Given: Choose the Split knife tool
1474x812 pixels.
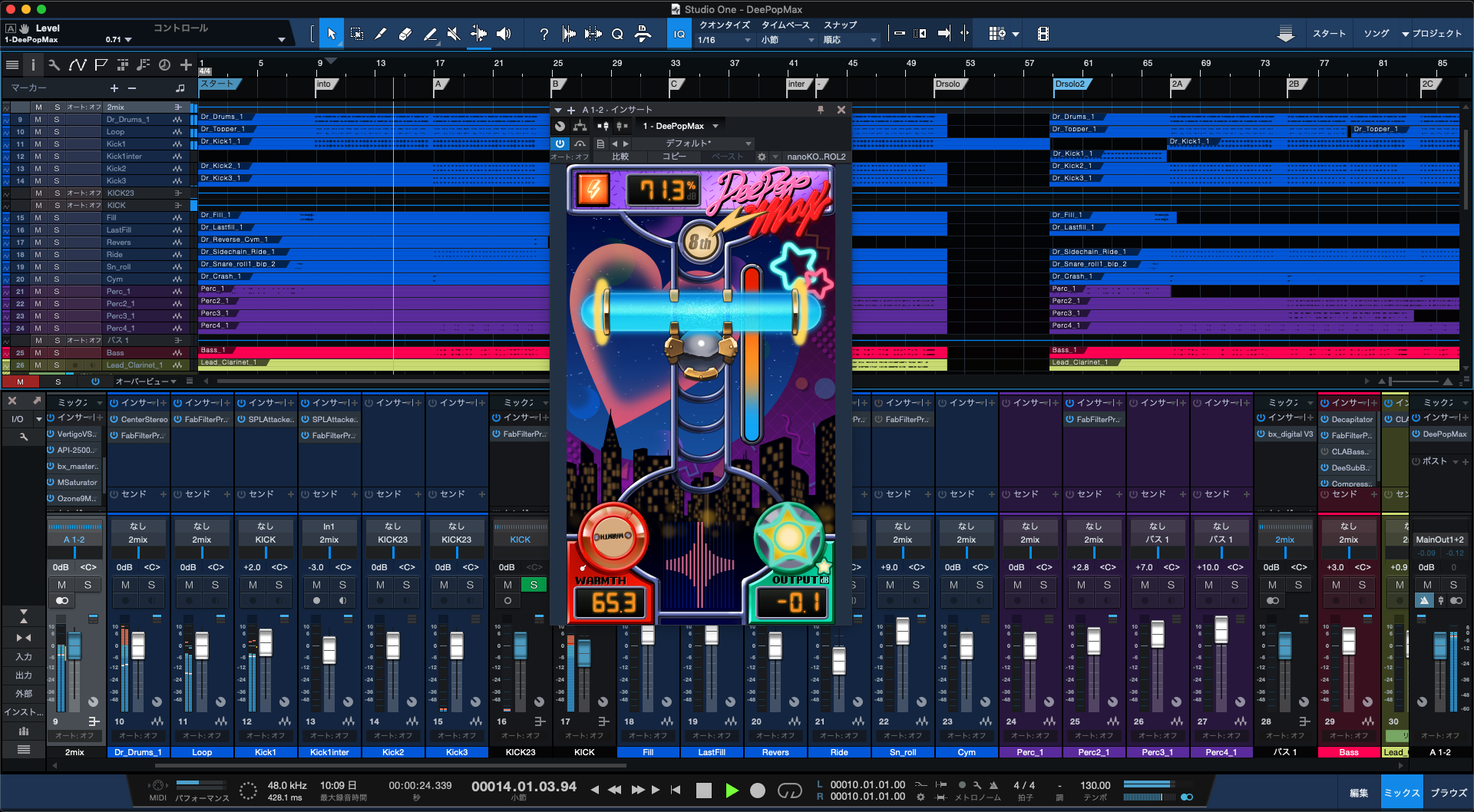Looking at the screenshot, I should pos(381,34).
